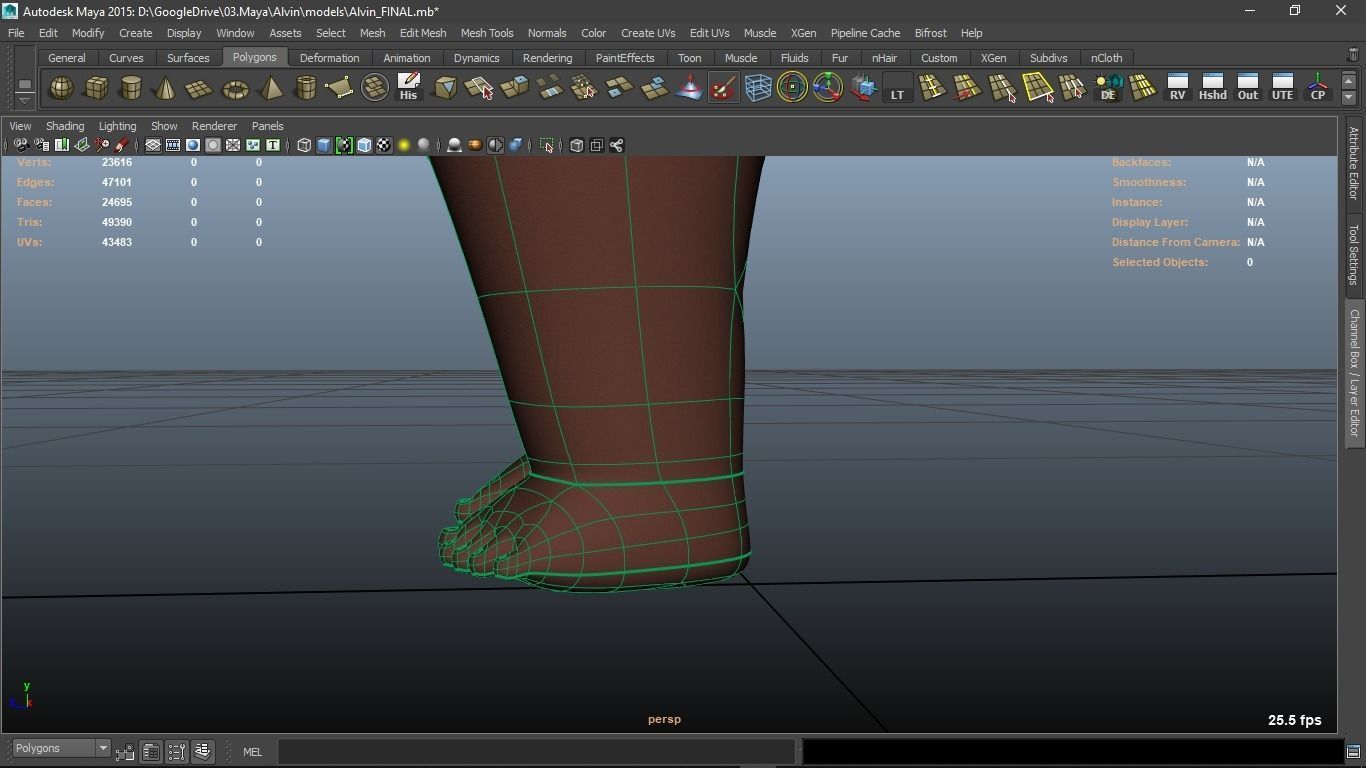
Task: Click the MEL command input field
Action: 536,752
